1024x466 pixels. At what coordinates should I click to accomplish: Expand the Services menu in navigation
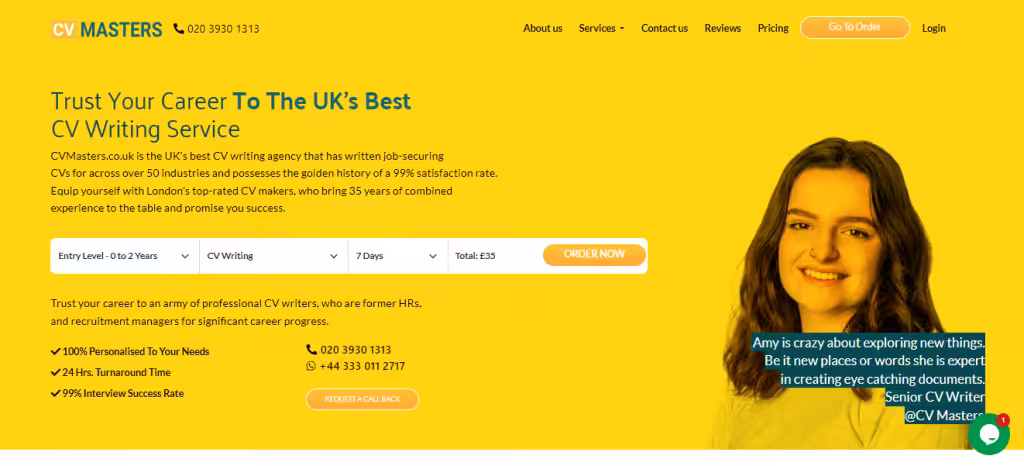(x=601, y=29)
